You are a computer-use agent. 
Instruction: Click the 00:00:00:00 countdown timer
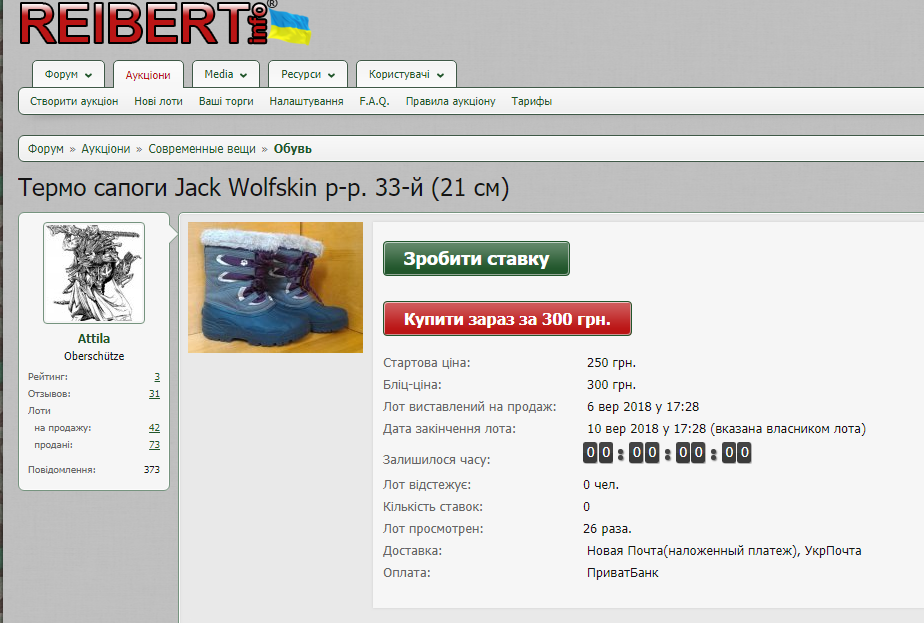click(666, 453)
